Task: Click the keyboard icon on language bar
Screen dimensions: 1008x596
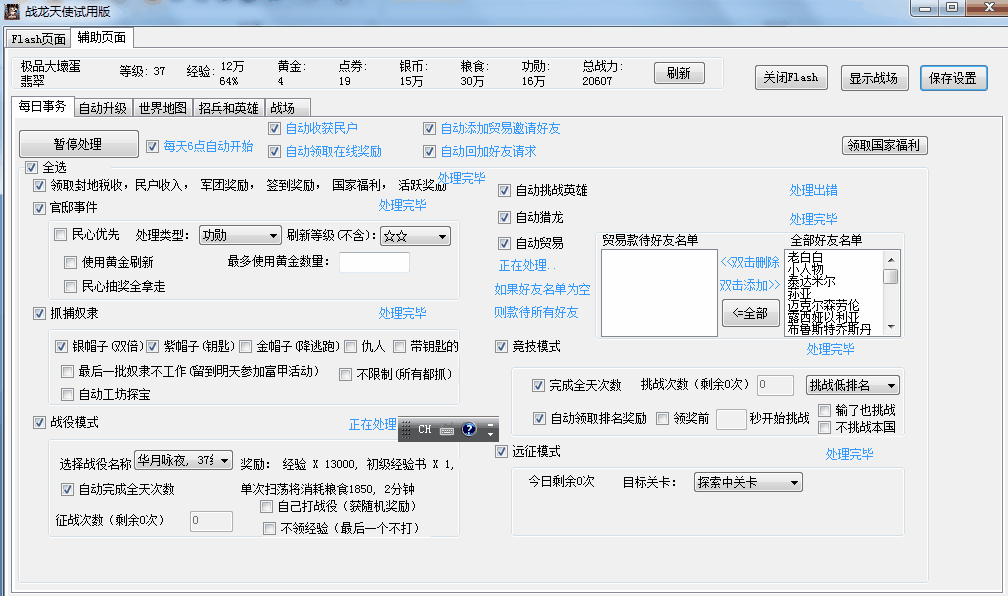Action: (x=447, y=430)
